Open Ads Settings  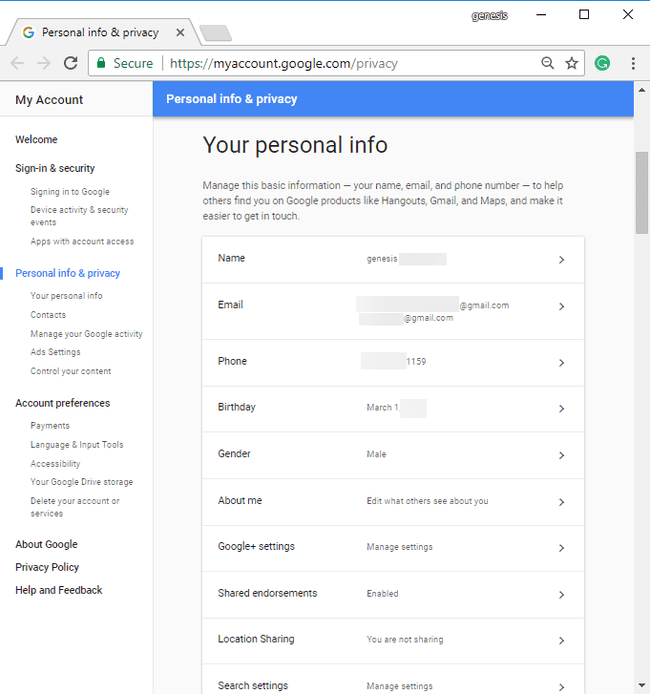tap(55, 352)
